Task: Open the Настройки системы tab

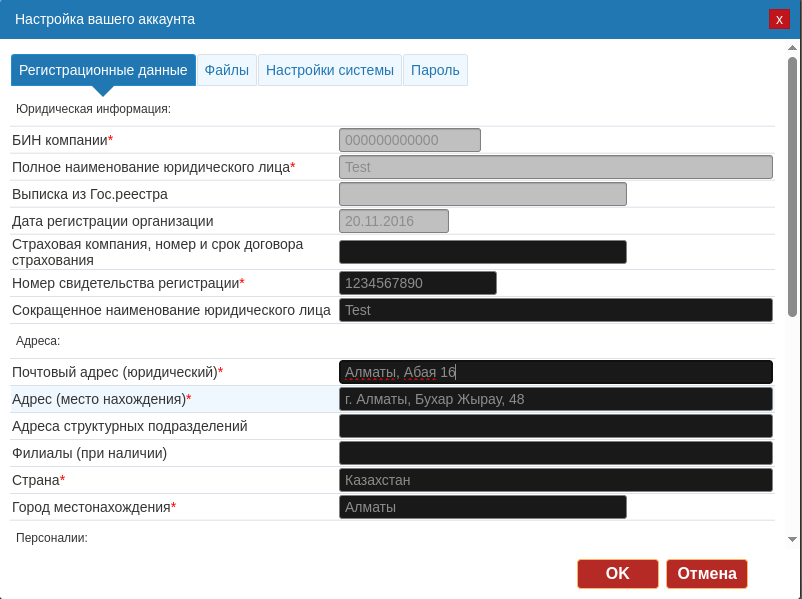Action: [330, 70]
